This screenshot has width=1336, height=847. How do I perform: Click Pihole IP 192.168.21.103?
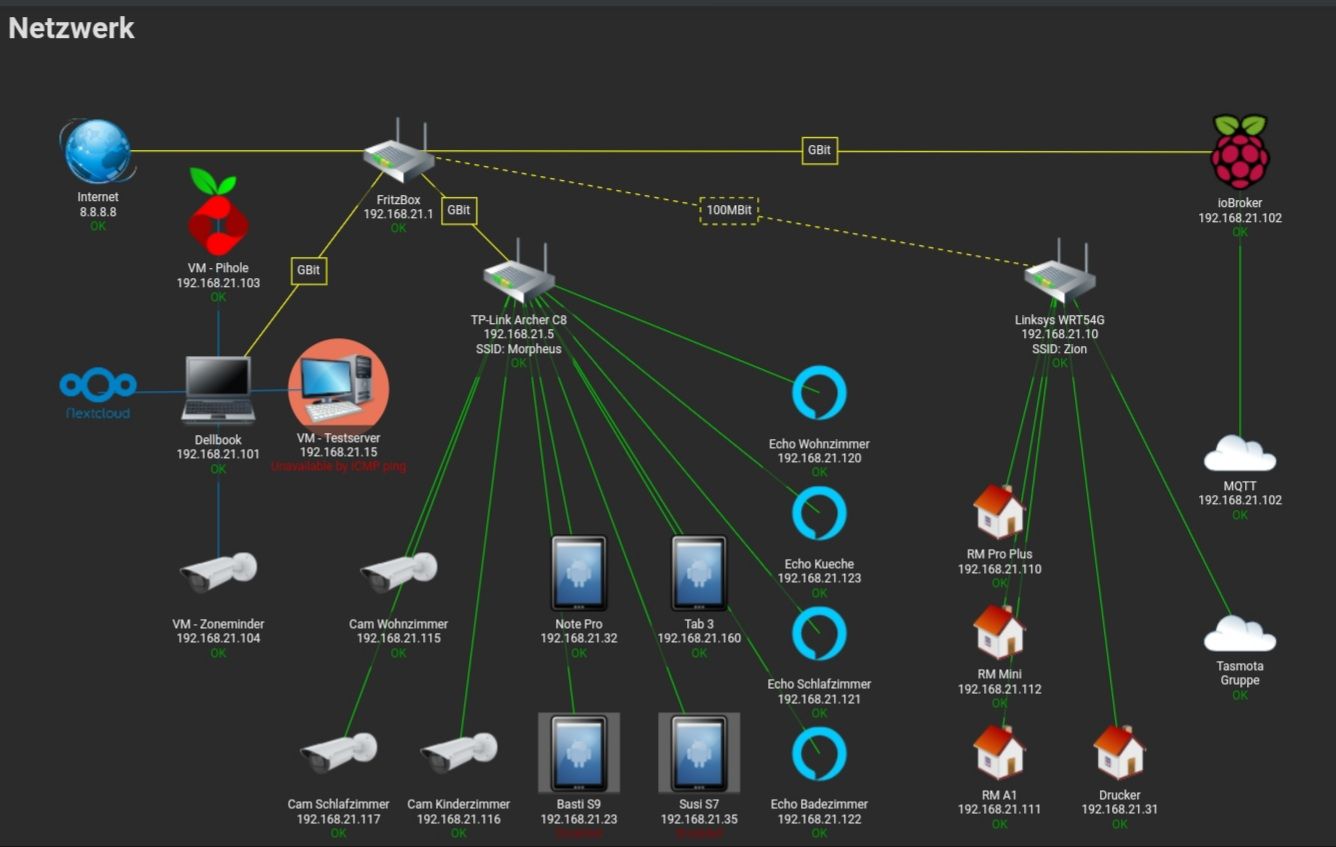coord(218,283)
